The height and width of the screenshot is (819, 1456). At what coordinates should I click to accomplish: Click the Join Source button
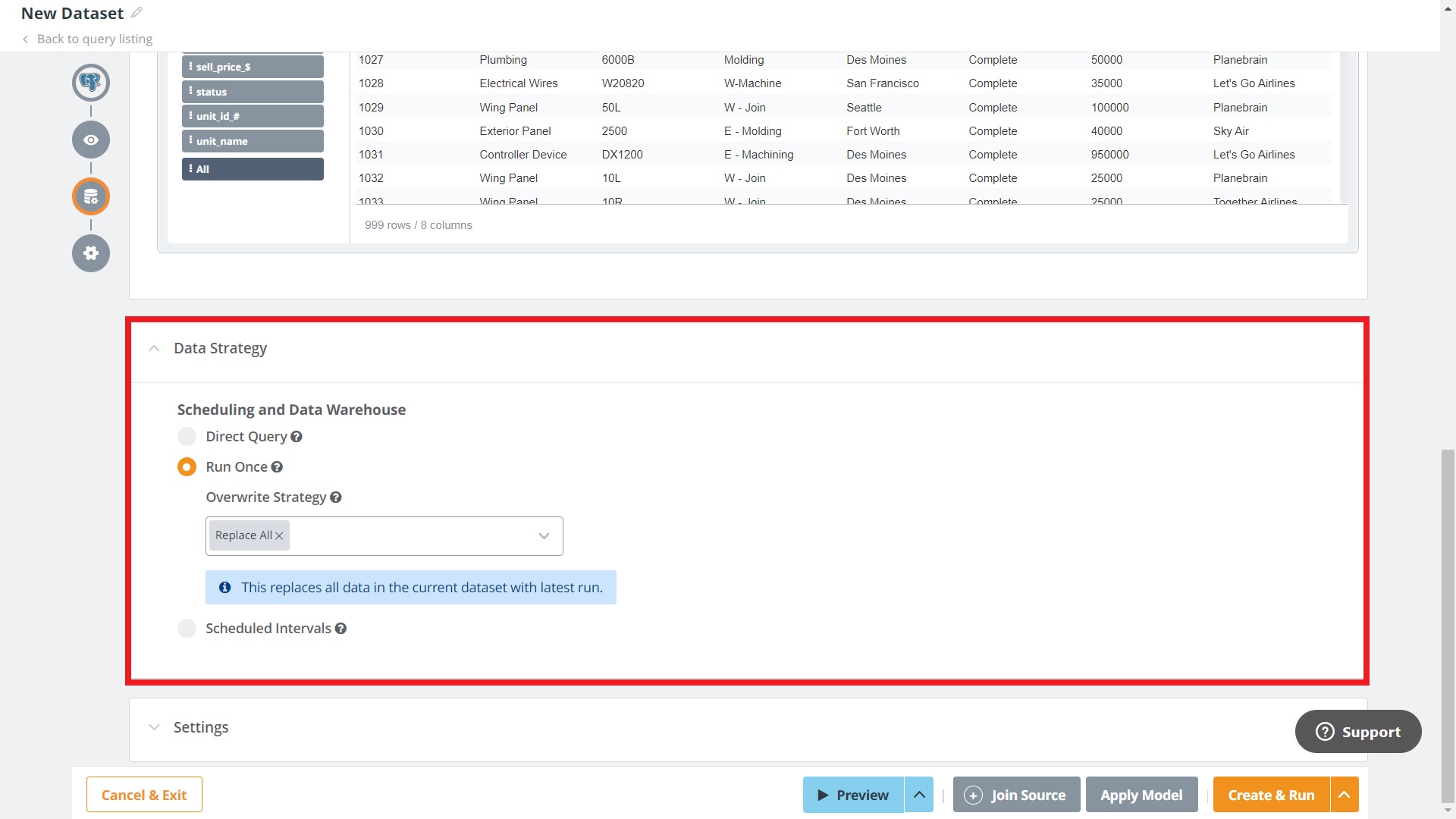pyautogui.click(x=1016, y=795)
